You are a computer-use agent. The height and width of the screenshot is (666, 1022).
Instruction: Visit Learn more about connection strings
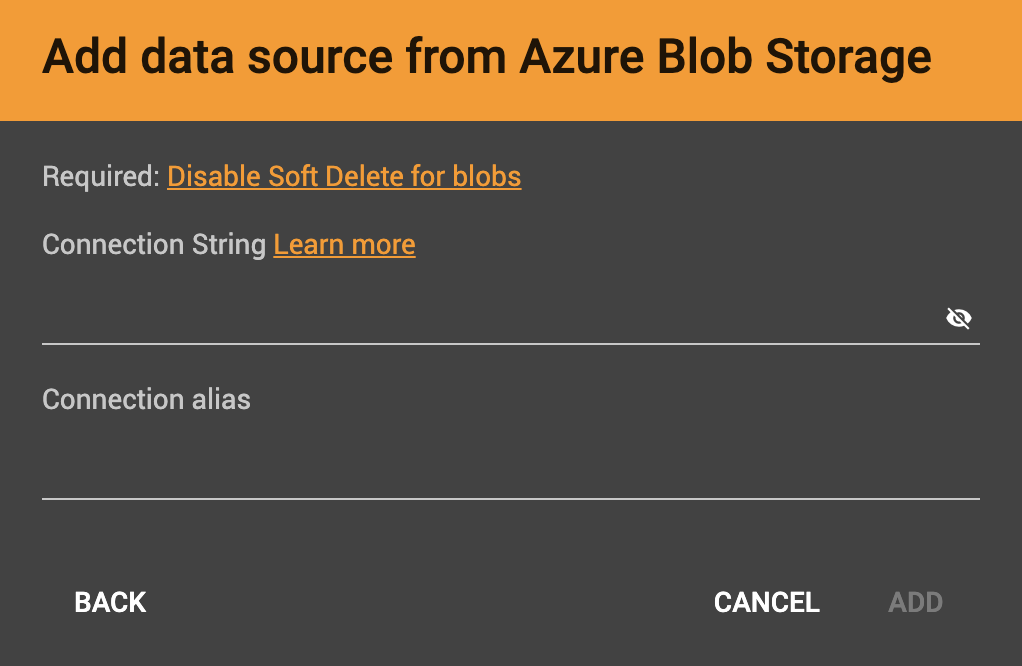click(344, 244)
